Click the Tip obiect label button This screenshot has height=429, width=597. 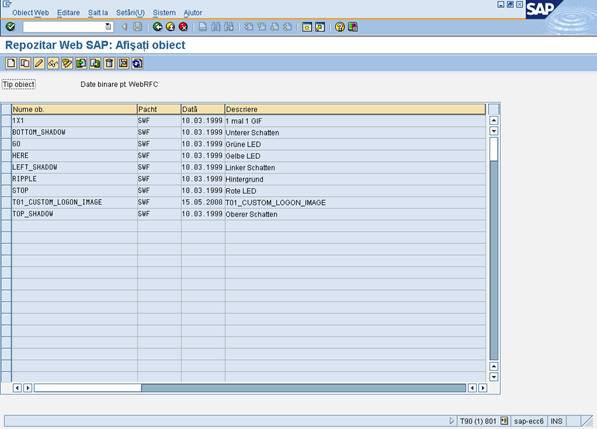click(x=19, y=84)
